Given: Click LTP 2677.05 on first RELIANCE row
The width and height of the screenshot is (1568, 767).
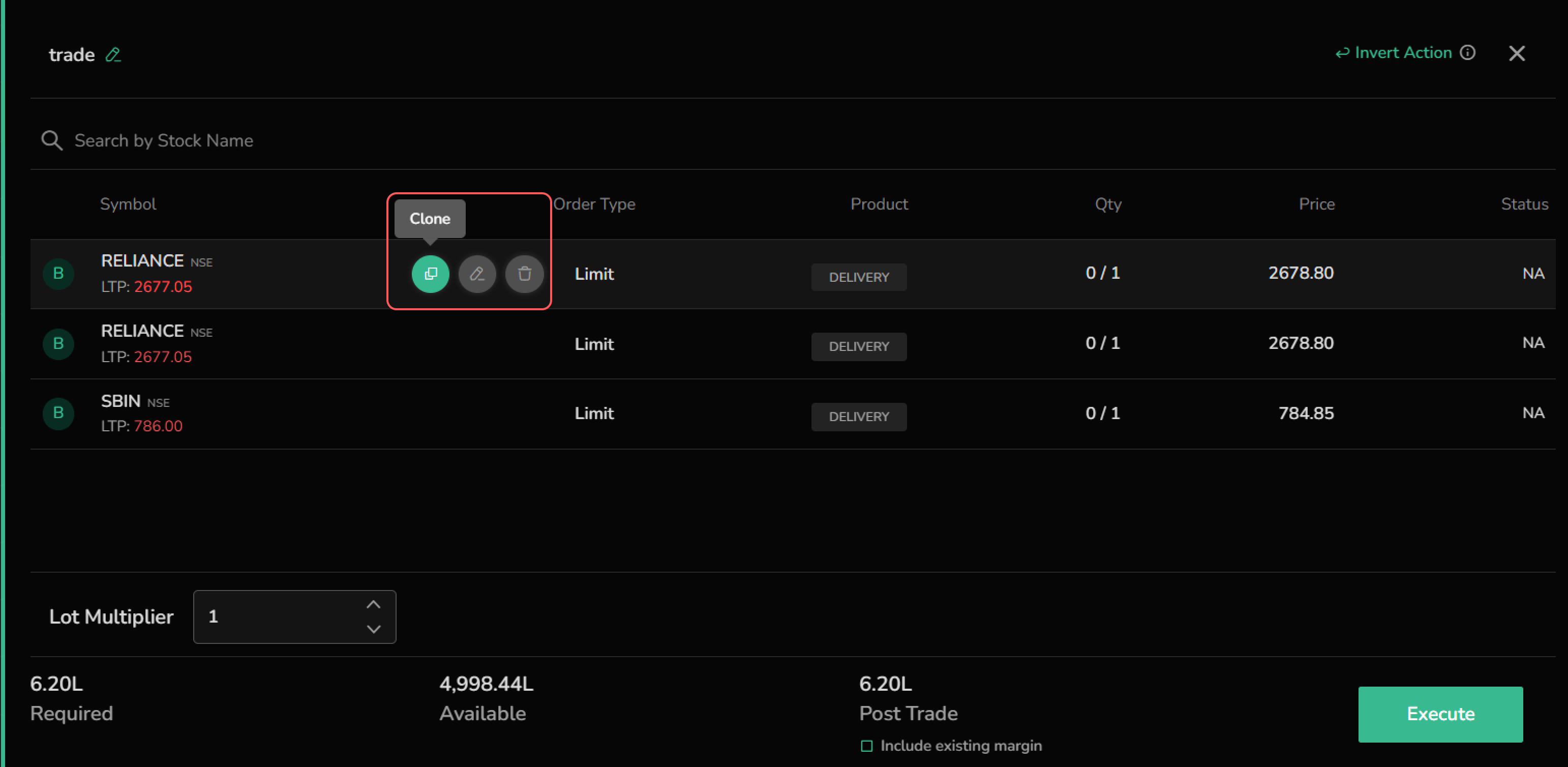Looking at the screenshot, I should pos(163,287).
